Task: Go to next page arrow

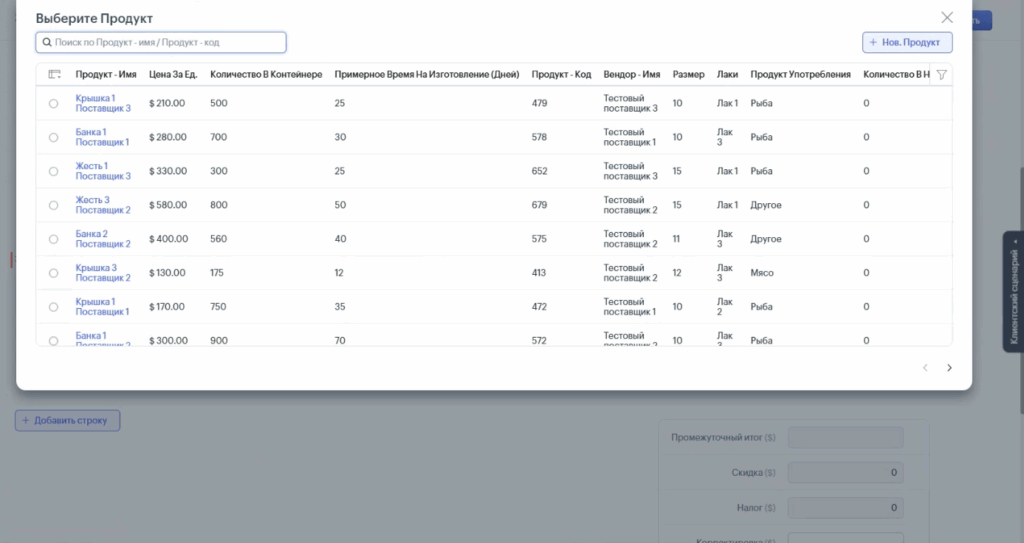Action: coord(949,368)
